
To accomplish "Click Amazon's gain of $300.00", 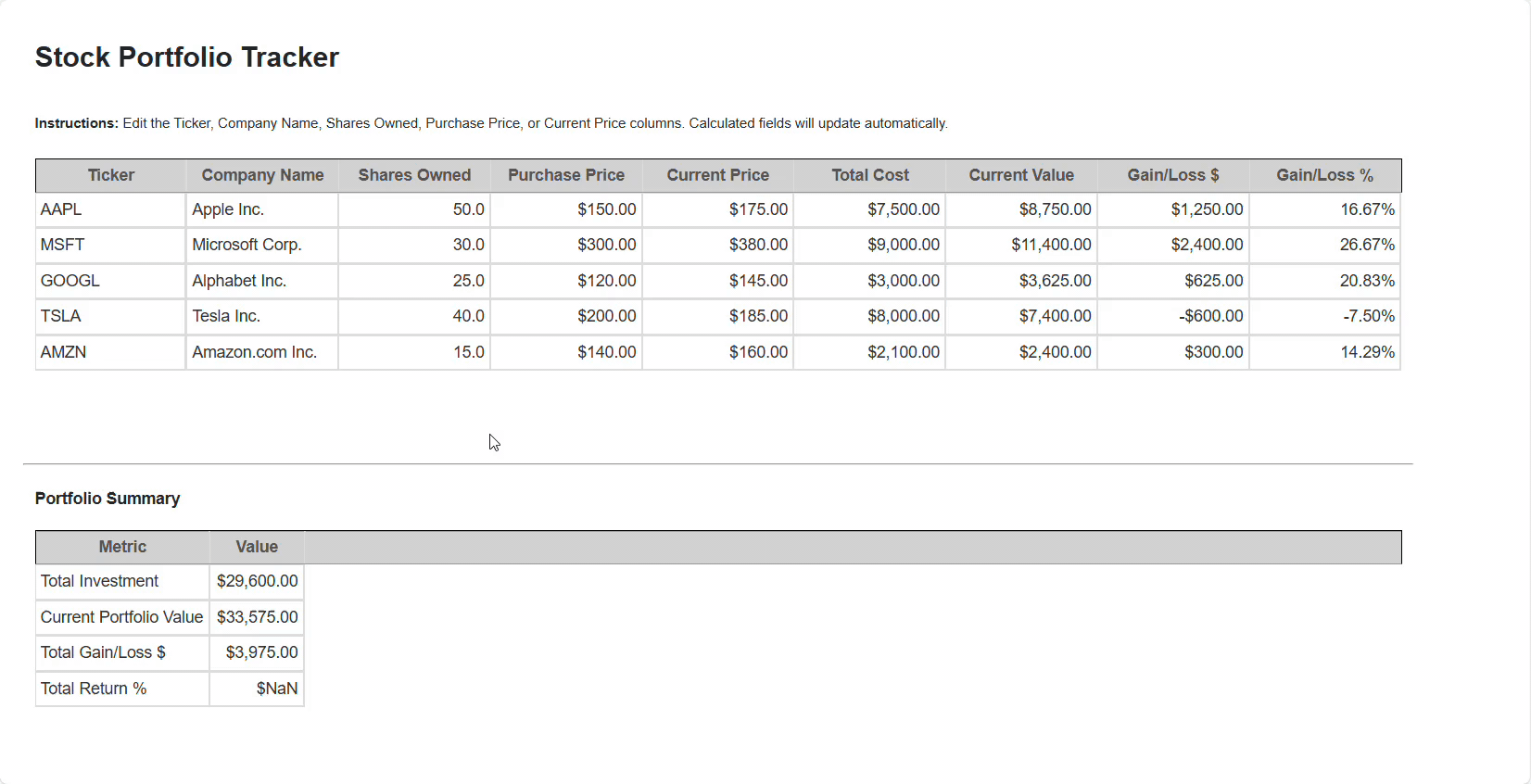I will [x=1173, y=352].
